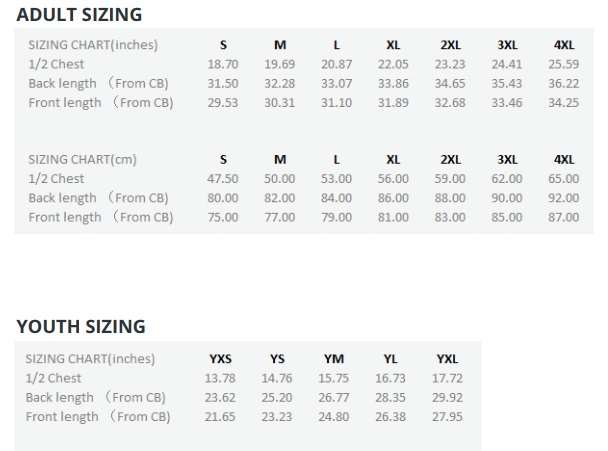Click the adult cm 1/2 Chest value 47.50
The height and width of the screenshot is (451, 608).
click(x=223, y=178)
